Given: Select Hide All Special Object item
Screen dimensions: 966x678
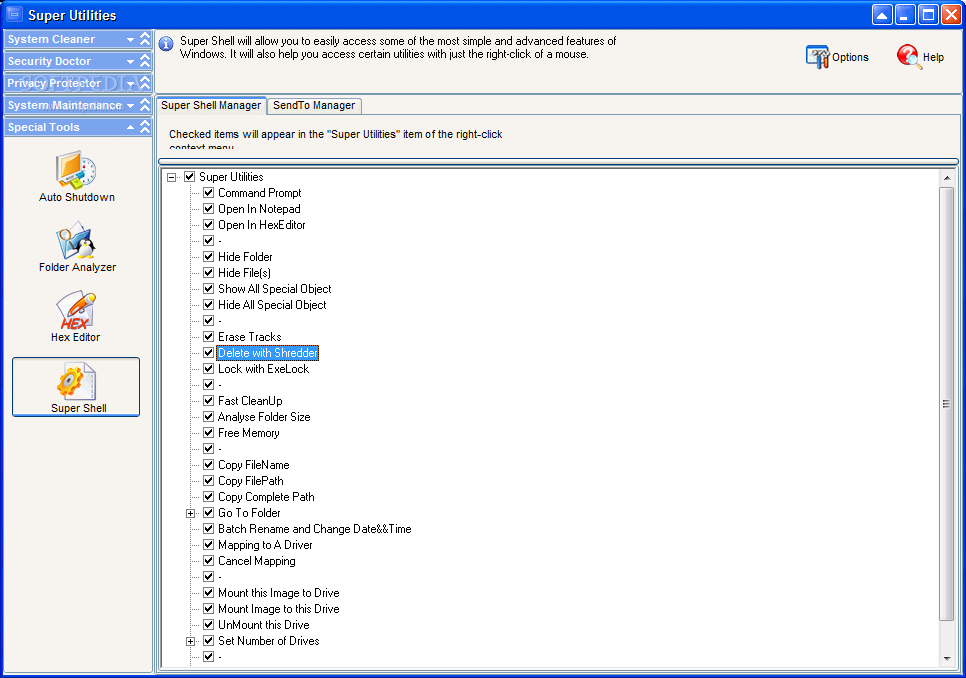Looking at the screenshot, I should (272, 305).
